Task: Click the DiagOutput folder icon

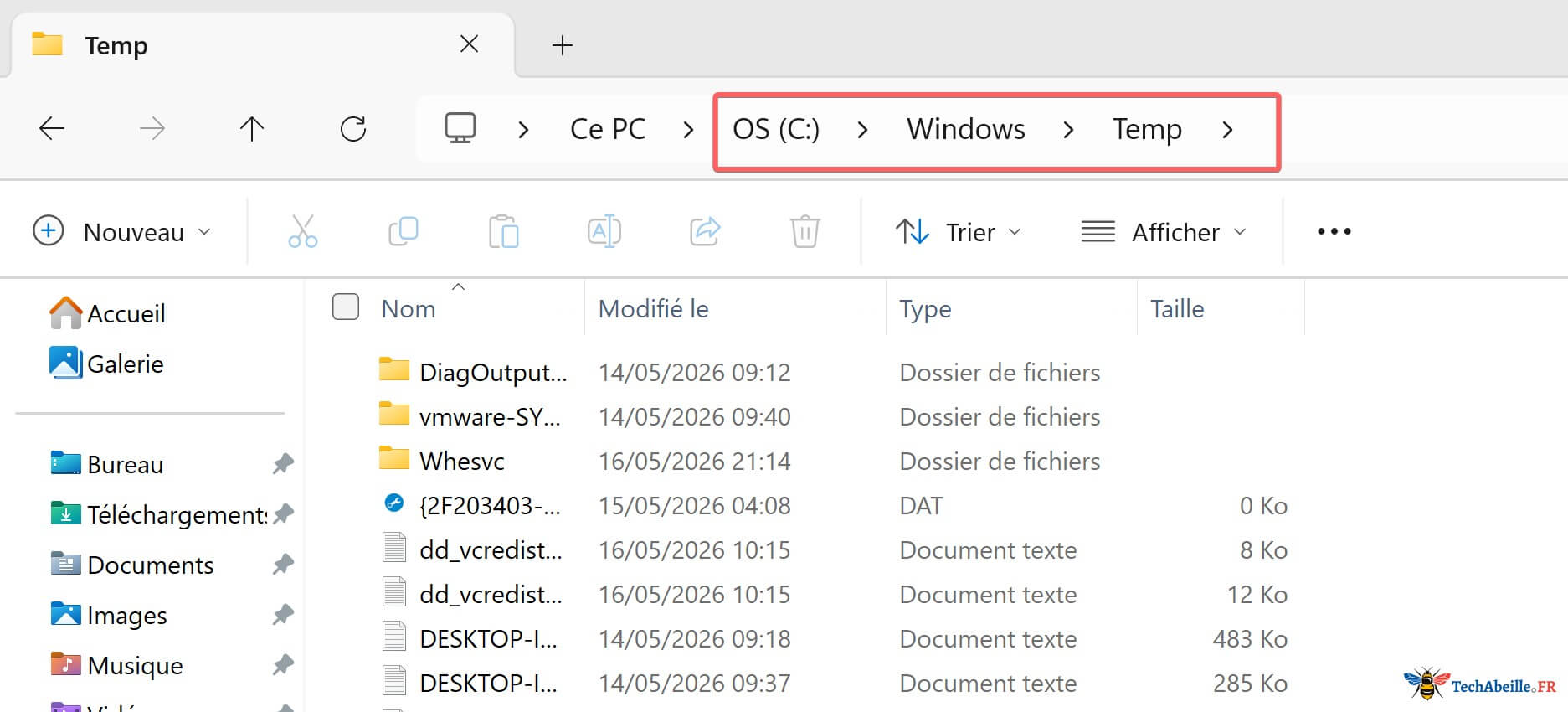Action: click(x=394, y=369)
